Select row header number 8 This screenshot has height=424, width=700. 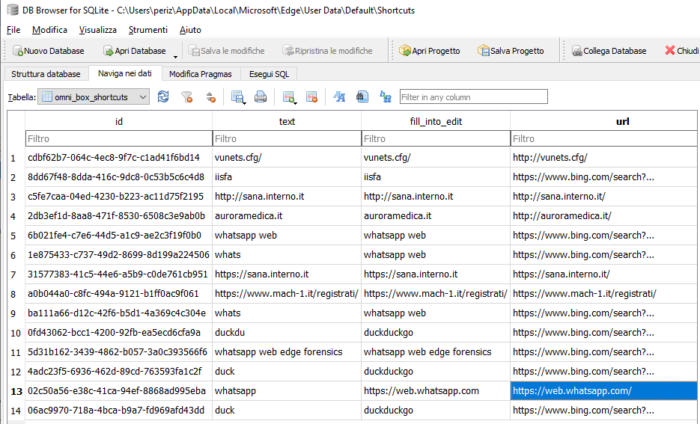click(16, 294)
